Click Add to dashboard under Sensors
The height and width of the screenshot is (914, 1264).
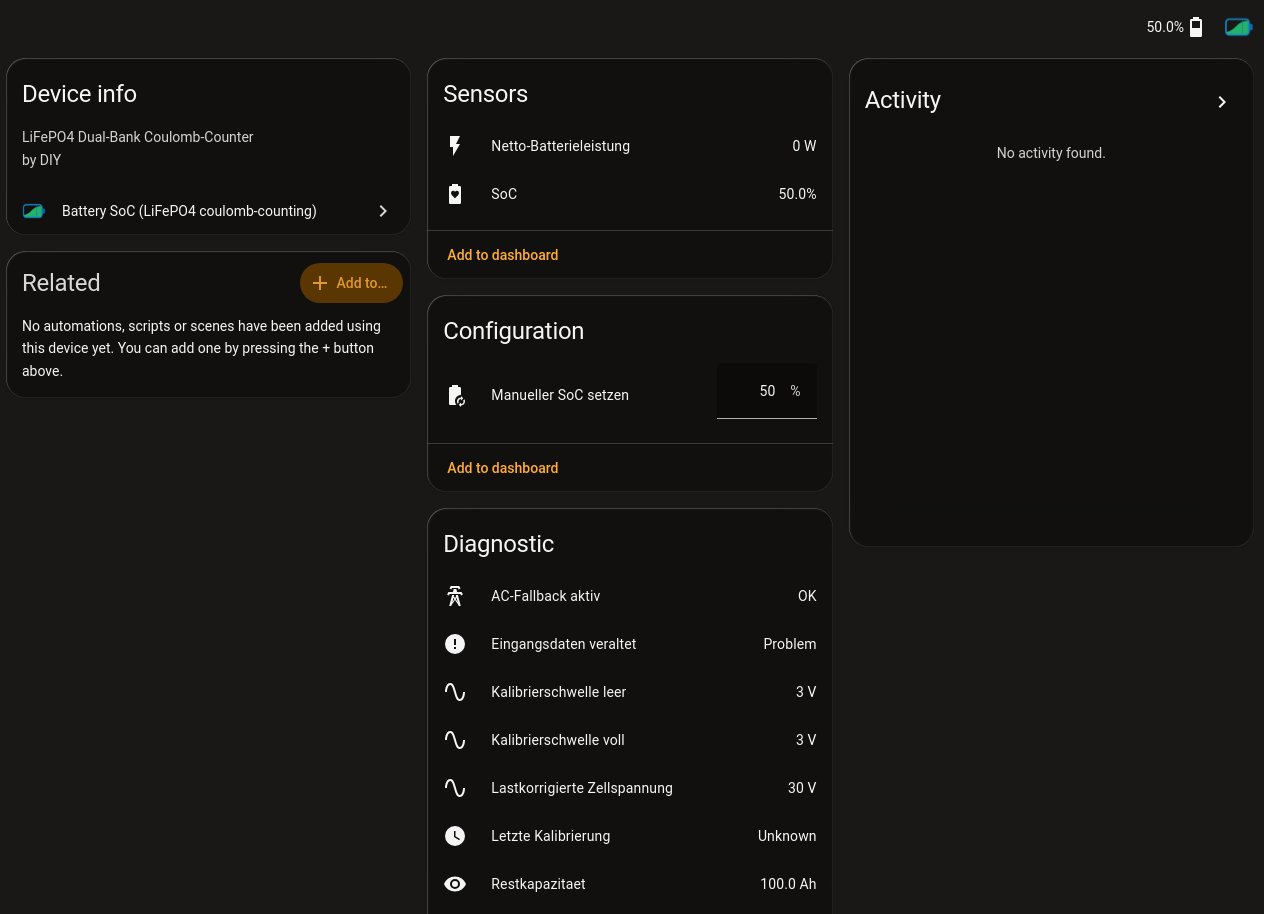[x=503, y=255]
